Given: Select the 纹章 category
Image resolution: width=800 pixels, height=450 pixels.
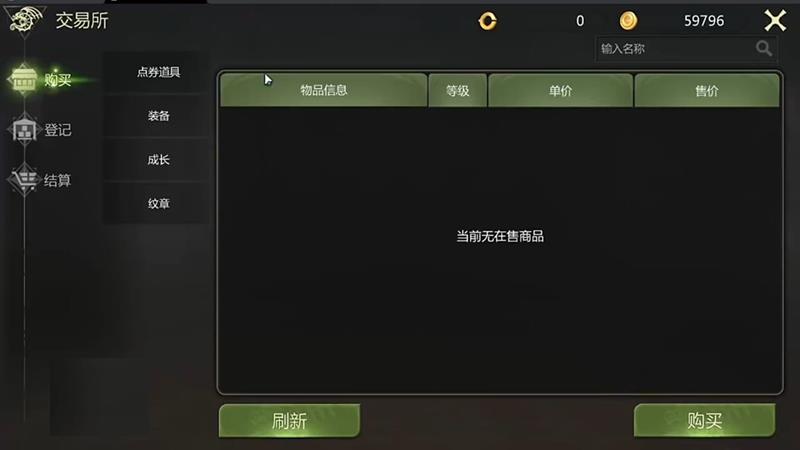Looking at the screenshot, I should click(x=158, y=204).
